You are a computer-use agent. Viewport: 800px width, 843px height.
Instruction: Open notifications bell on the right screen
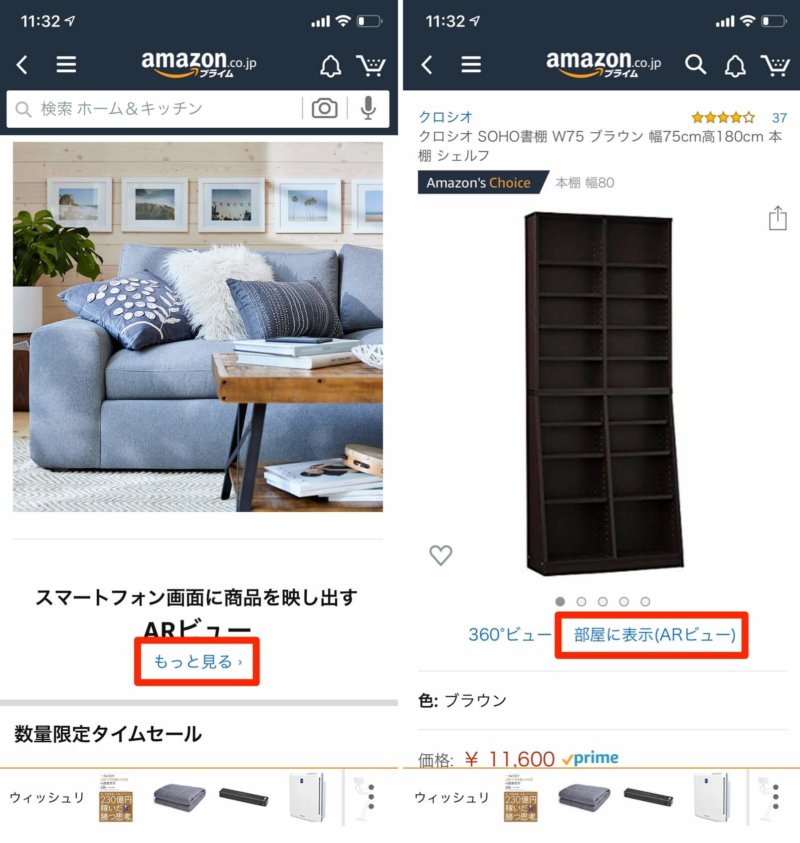[x=735, y=66]
